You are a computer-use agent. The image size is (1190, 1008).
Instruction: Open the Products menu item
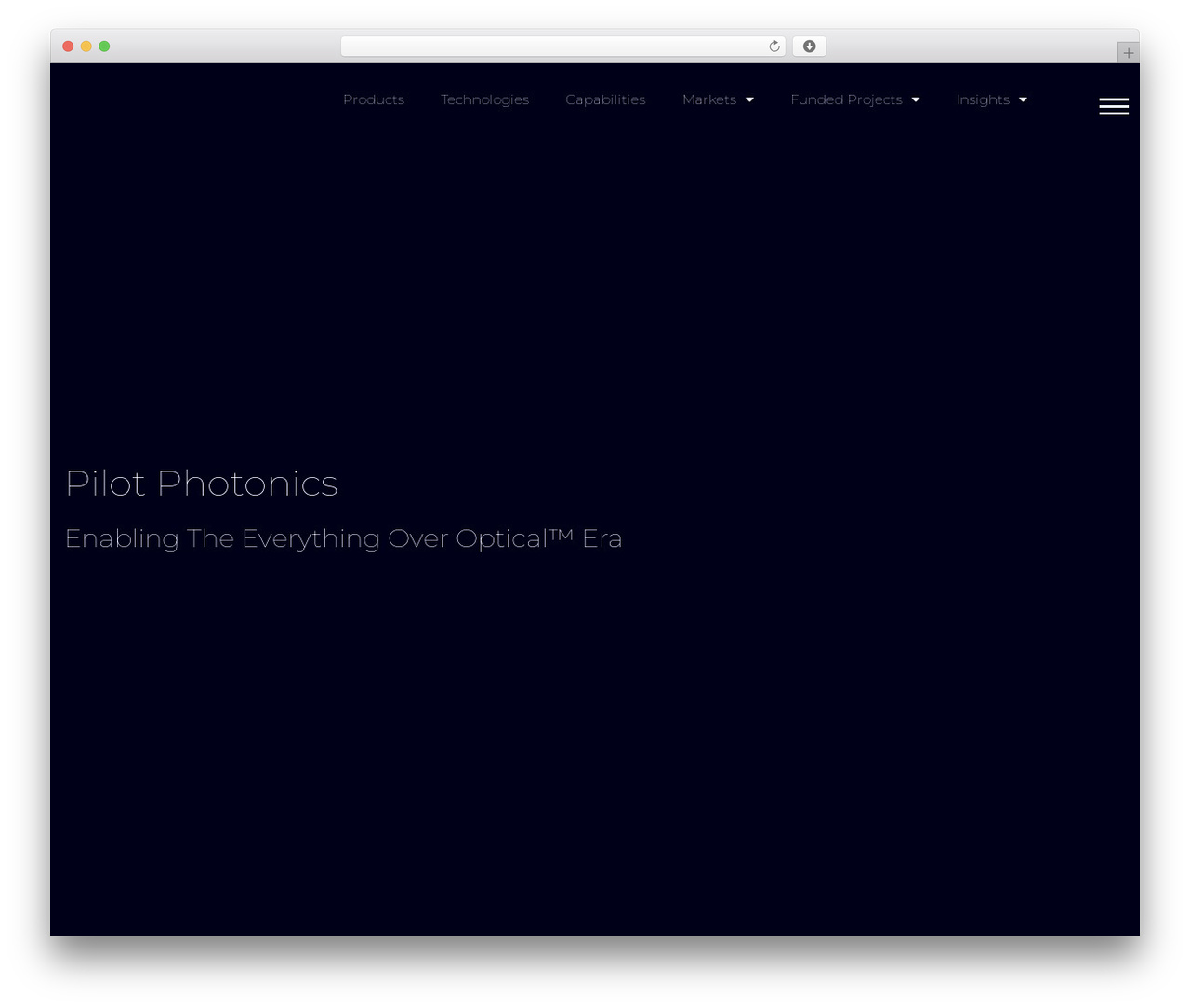pos(374,99)
